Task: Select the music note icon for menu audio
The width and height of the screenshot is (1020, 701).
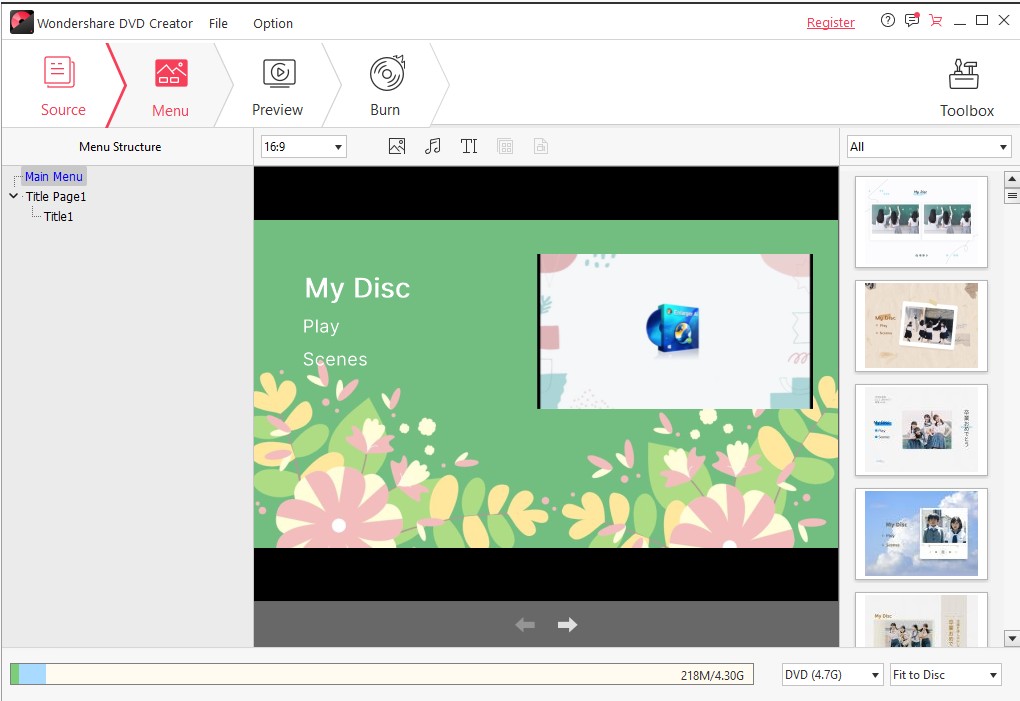Action: 432,146
